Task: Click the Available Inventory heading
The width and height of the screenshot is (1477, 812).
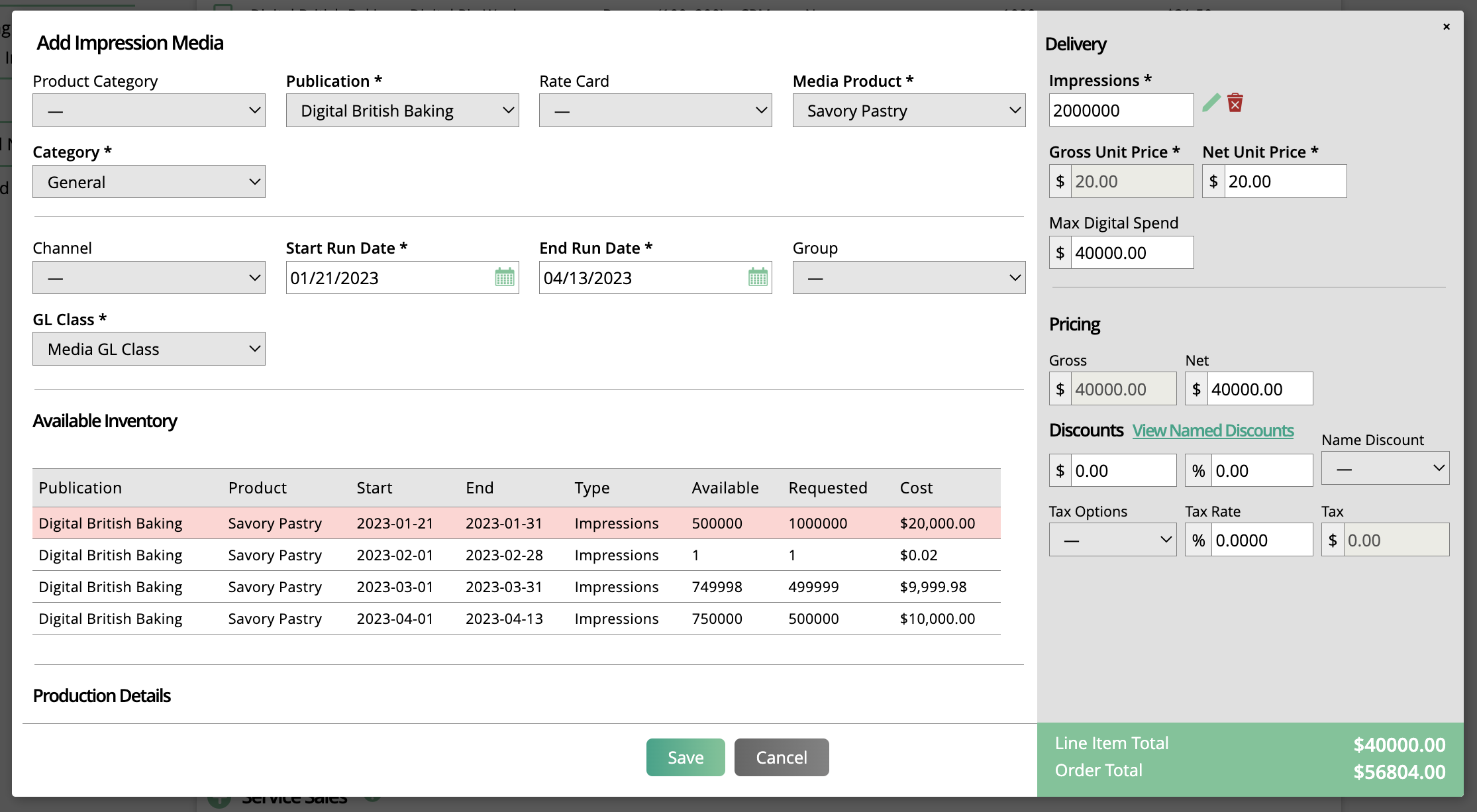Action: pyautogui.click(x=105, y=421)
